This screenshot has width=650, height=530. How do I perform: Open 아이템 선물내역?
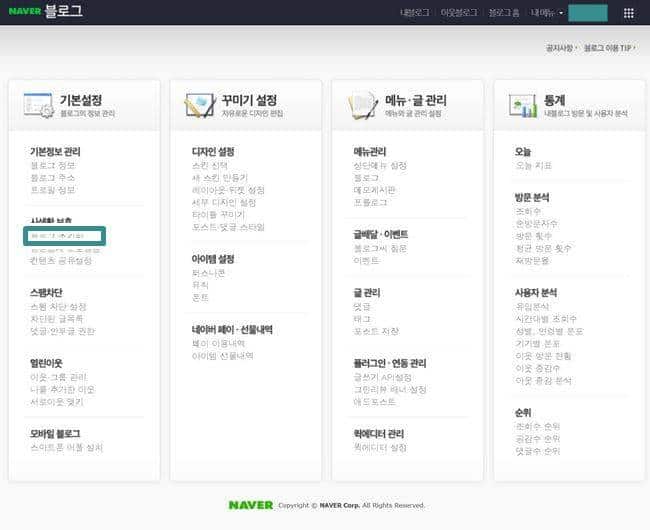pos(223,356)
